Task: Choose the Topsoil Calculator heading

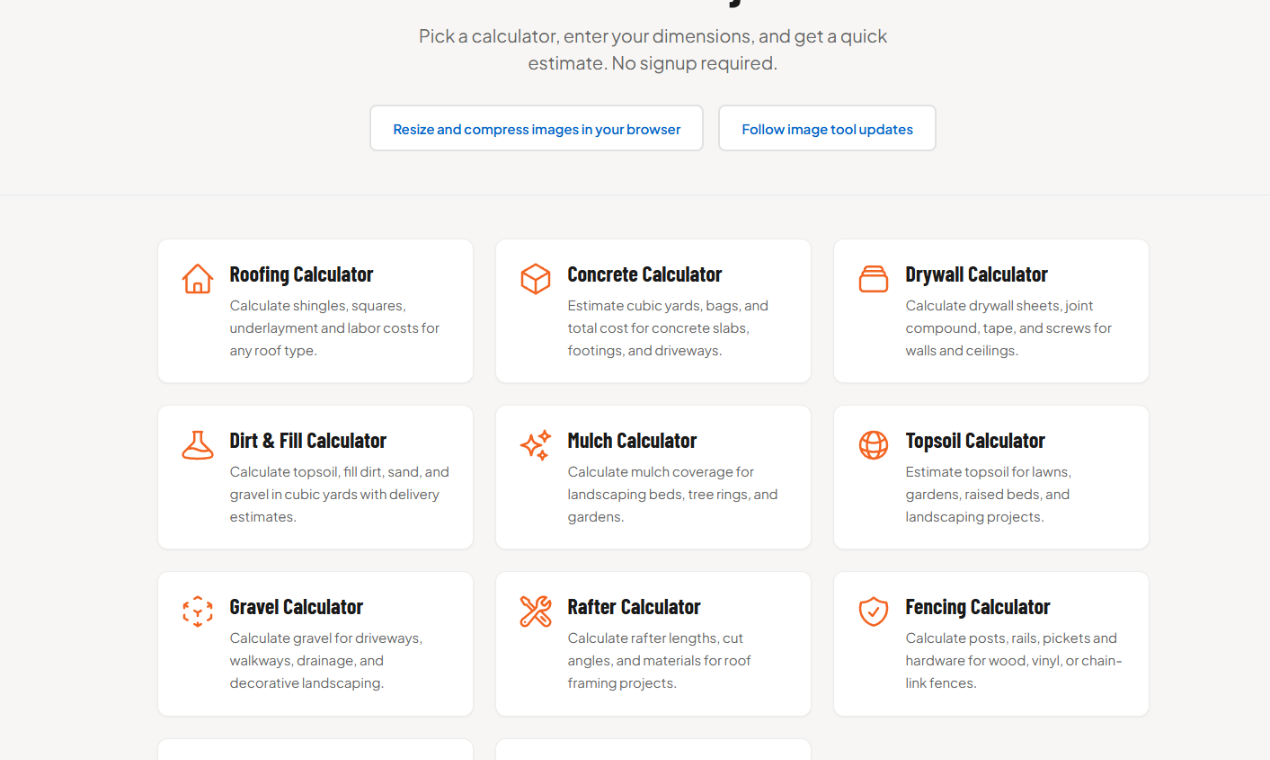Action: tap(975, 440)
